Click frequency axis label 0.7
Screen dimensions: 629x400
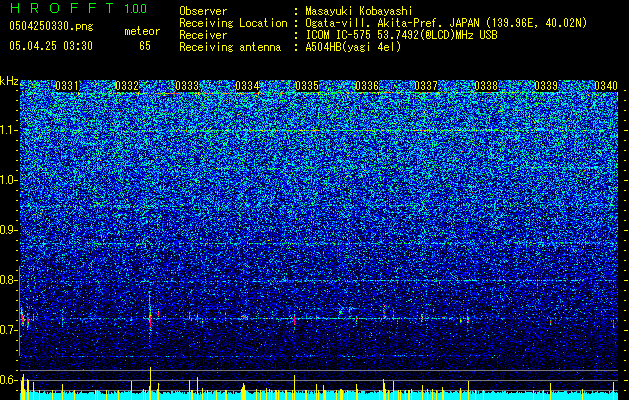point(8,330)
